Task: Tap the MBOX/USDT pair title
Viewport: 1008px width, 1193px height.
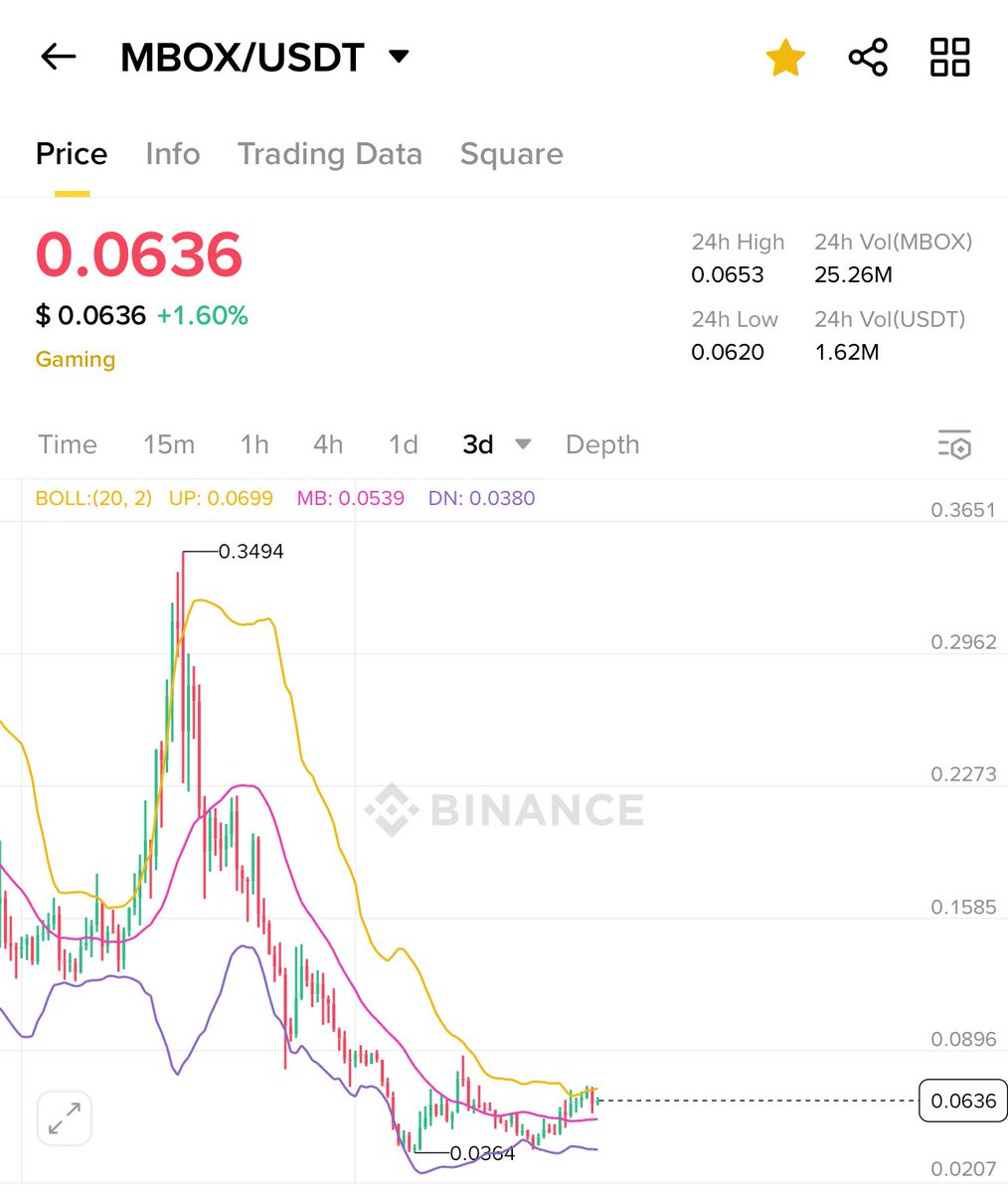Action: coord(243,58)
